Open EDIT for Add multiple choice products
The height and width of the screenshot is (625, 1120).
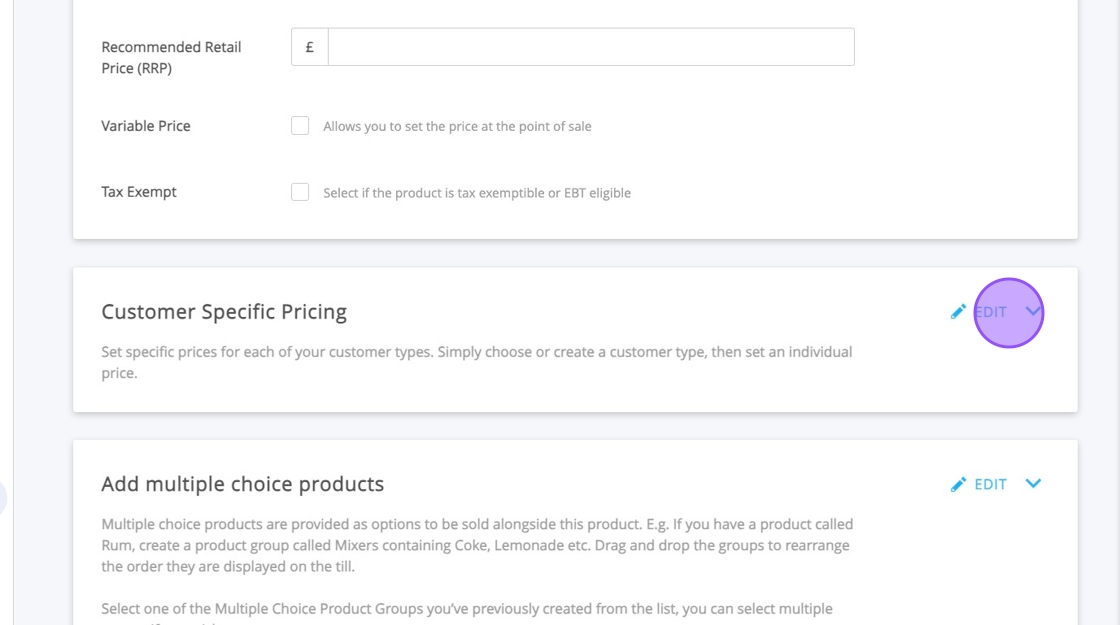tap(991, 484)
